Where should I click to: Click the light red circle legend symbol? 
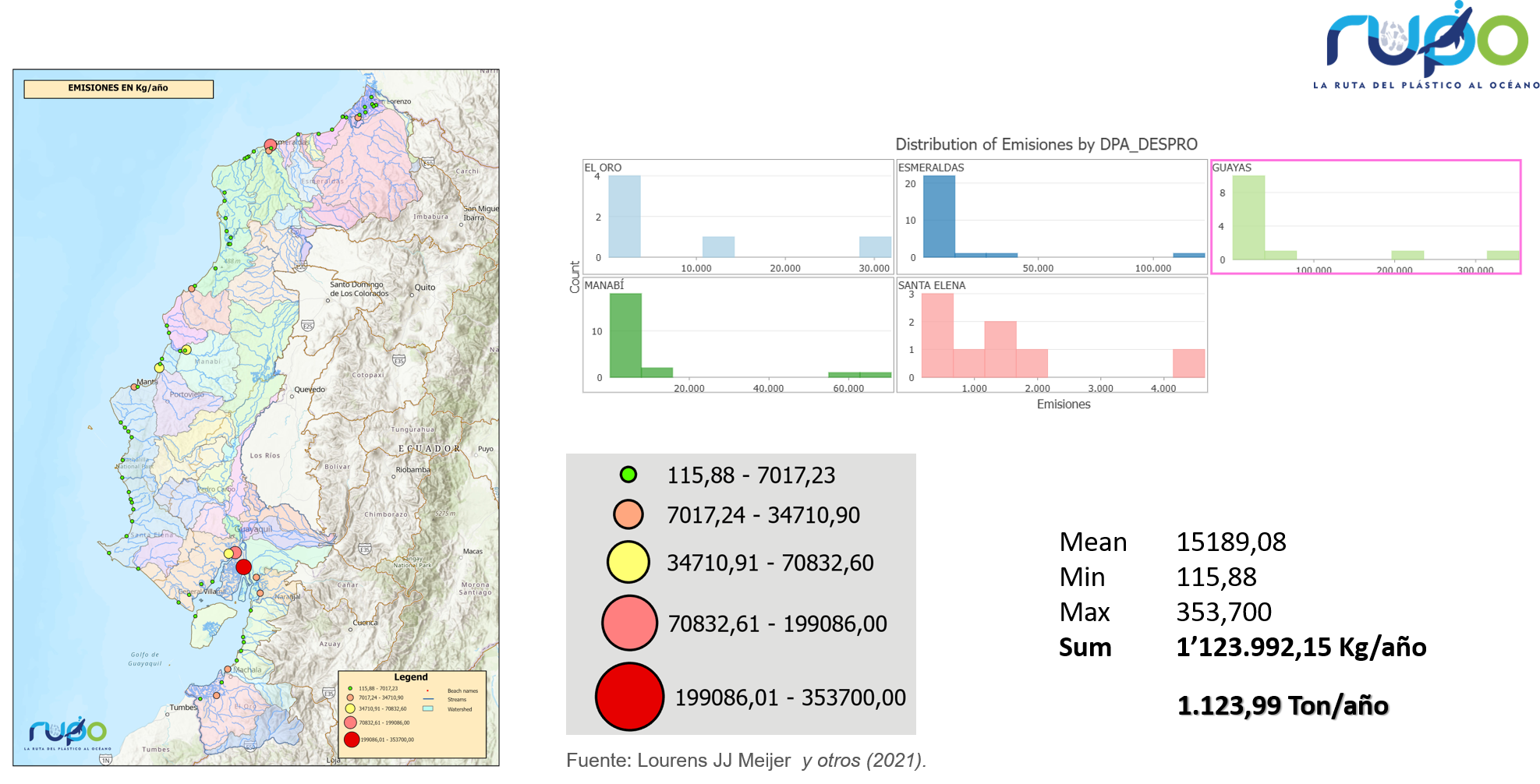[x=629, y=623]
